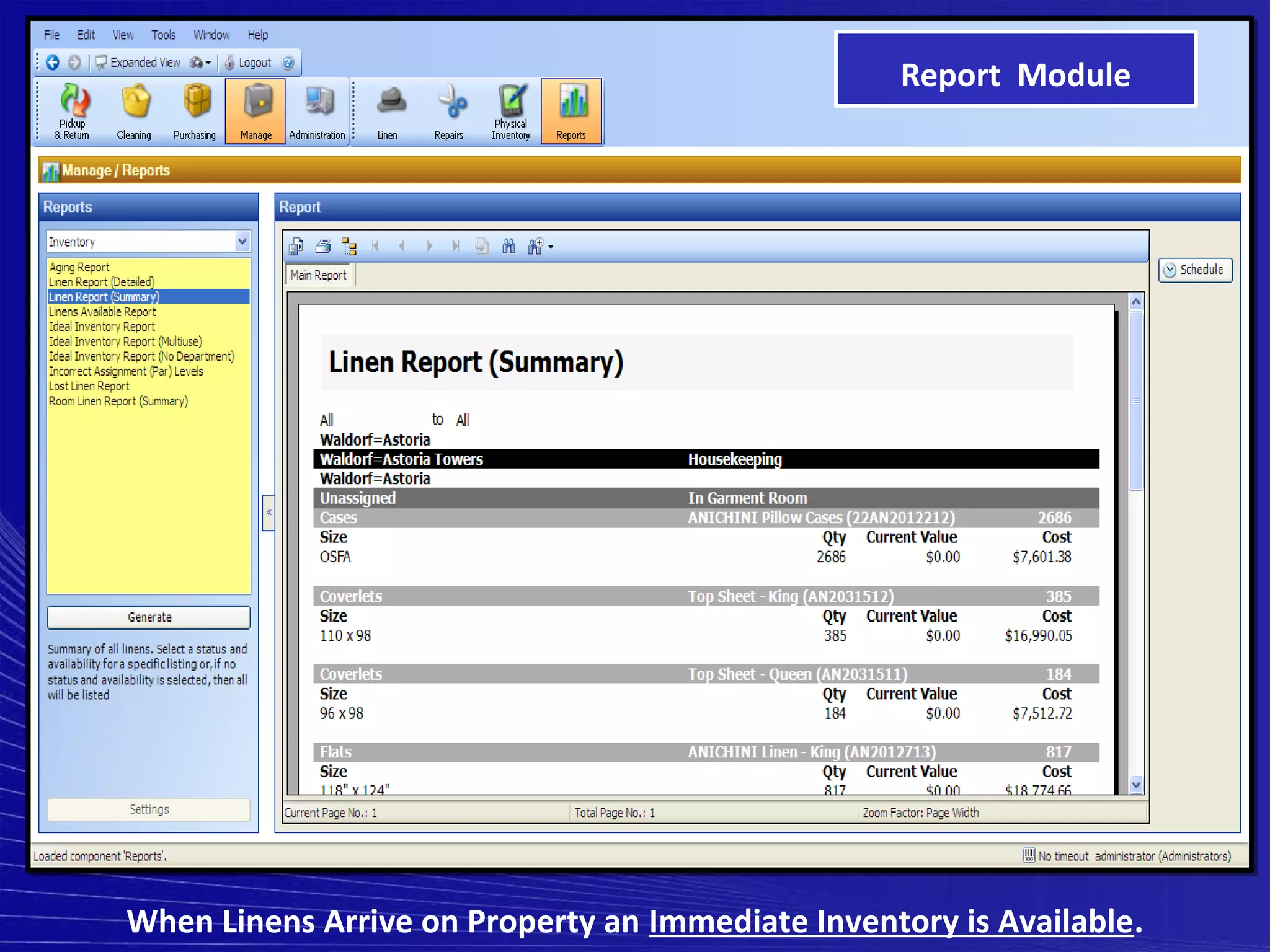Viewport: 1270px width, 952px height.
Task: Open the Inventory report category dropdown
Action: pos(242,242)
